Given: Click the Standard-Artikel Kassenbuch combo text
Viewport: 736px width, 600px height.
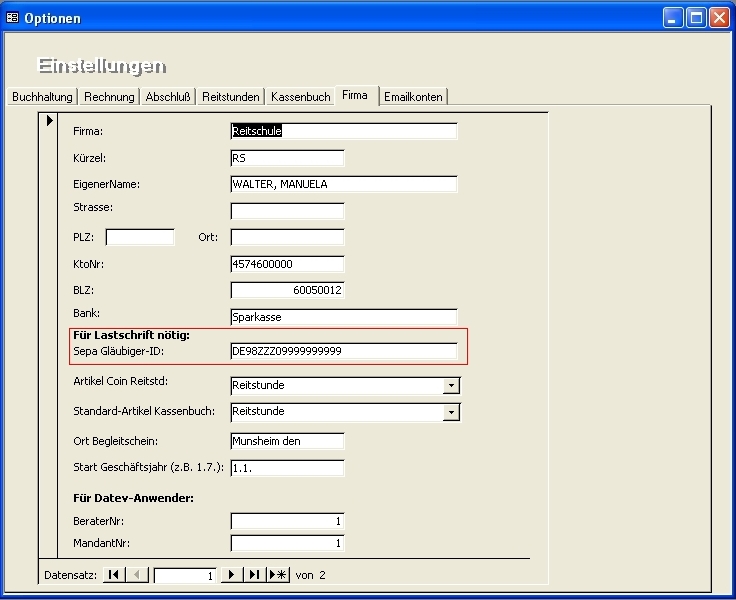Looking at the screenshot, I should pos(337,412).
